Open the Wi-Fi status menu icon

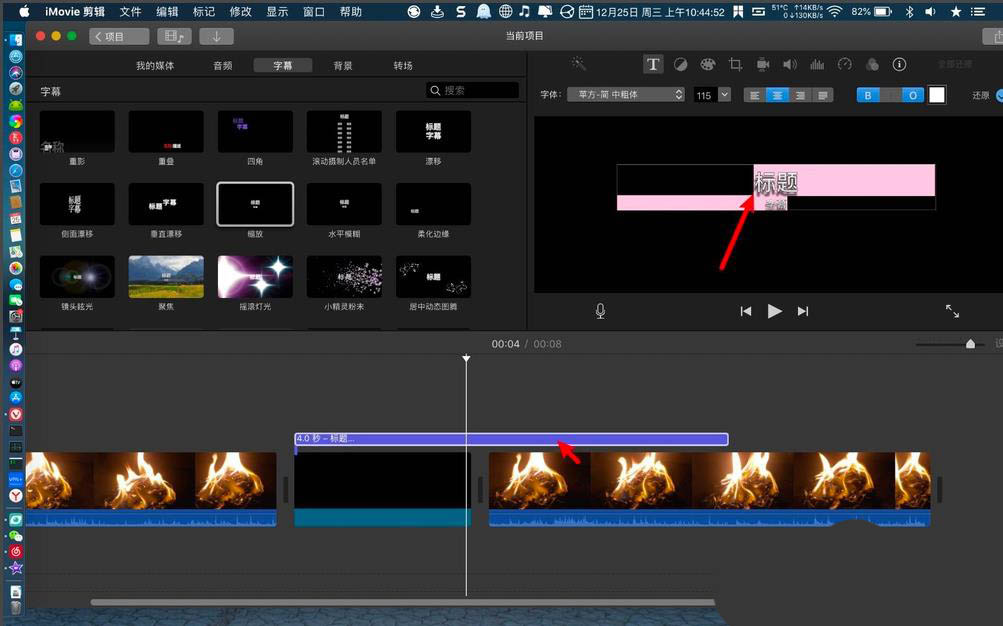click(x=834, y=12)
